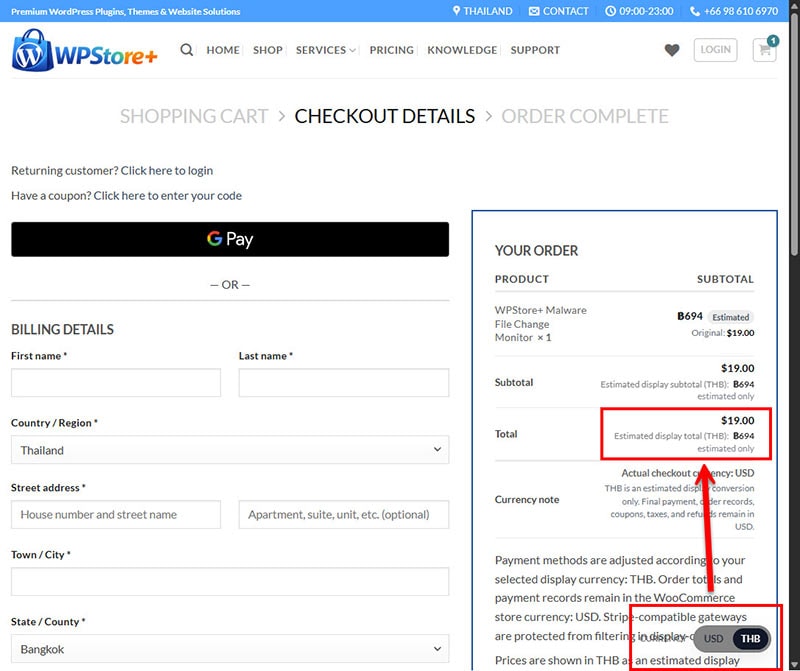The image size is (800, 671).
Task: Select THB in the currency switcher
Action: point(750,638)
